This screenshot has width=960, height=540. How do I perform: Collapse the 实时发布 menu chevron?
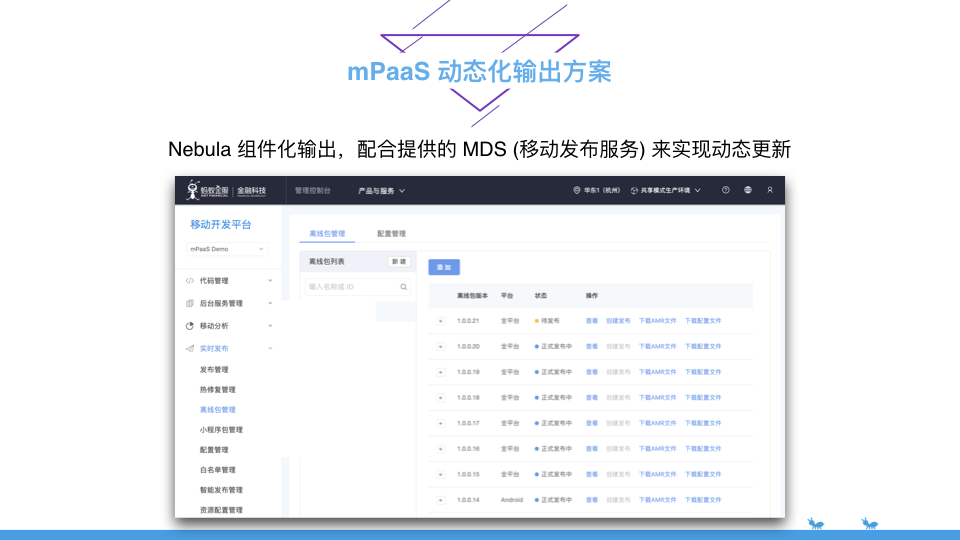[x=270, y=349]
